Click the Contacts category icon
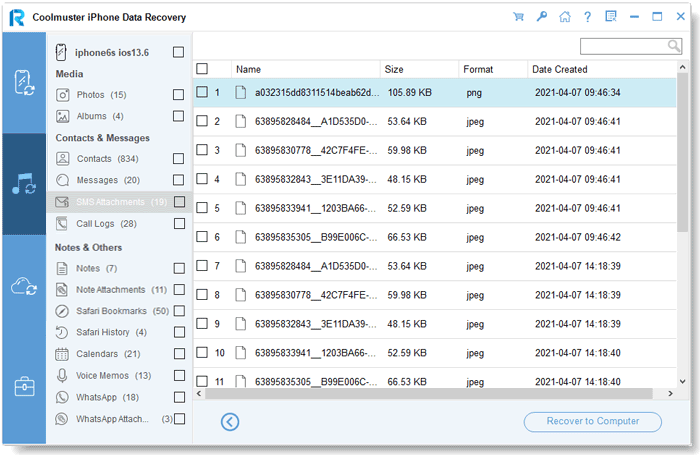This screenshot has width=700, height=455. click(62, 159)
